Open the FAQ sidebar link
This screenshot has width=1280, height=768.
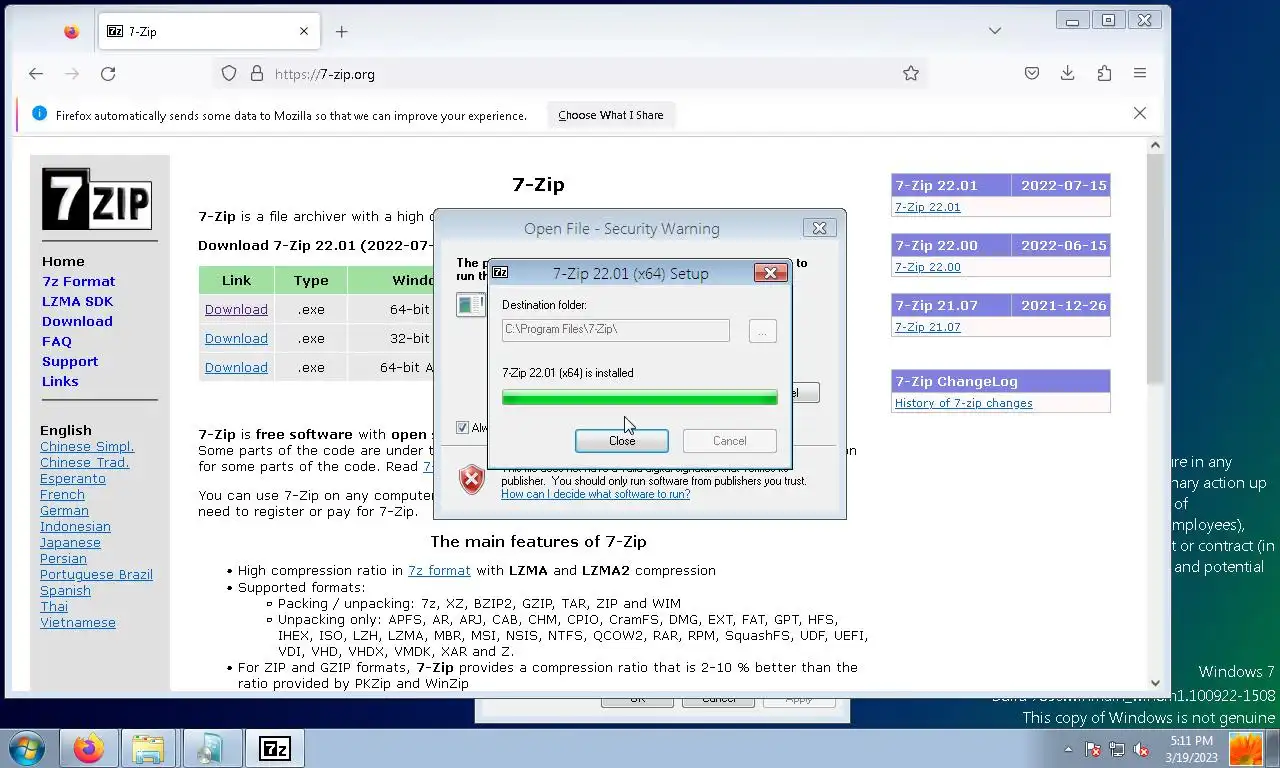[56, 341]
